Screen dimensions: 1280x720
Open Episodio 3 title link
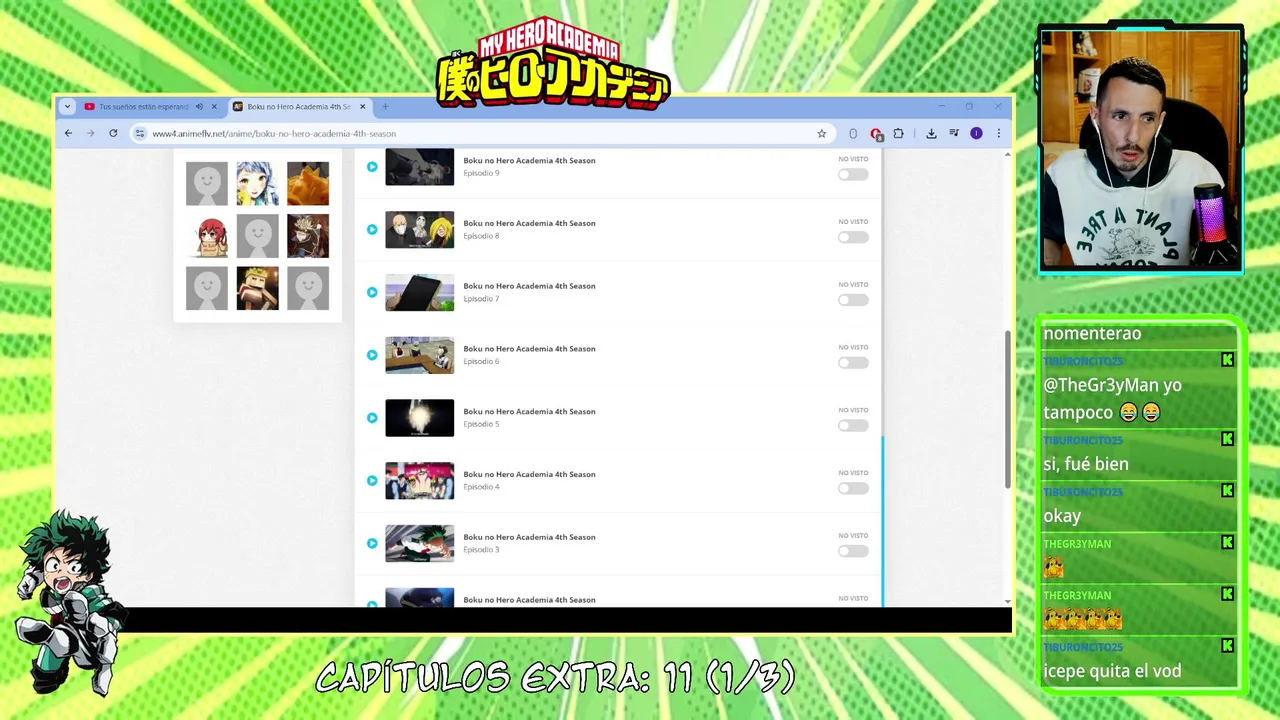[529, 537]
